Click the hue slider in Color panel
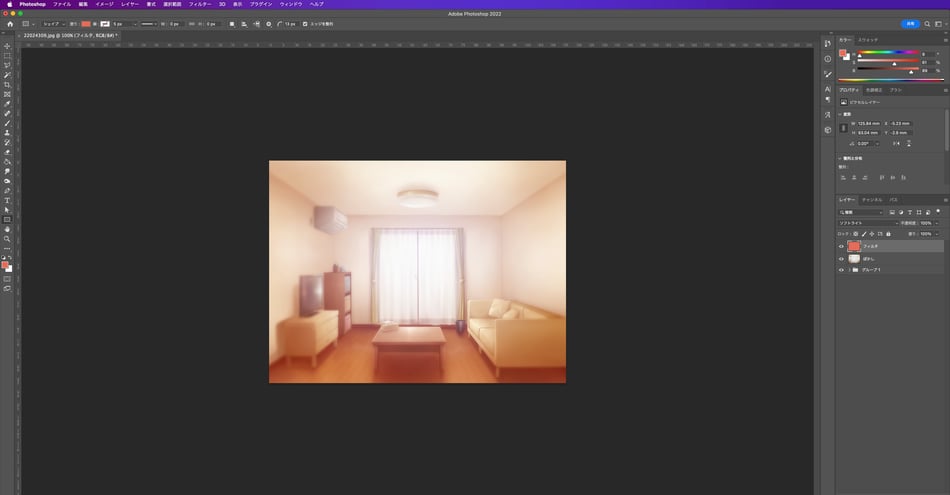950x495 pixels. [888, 52]
